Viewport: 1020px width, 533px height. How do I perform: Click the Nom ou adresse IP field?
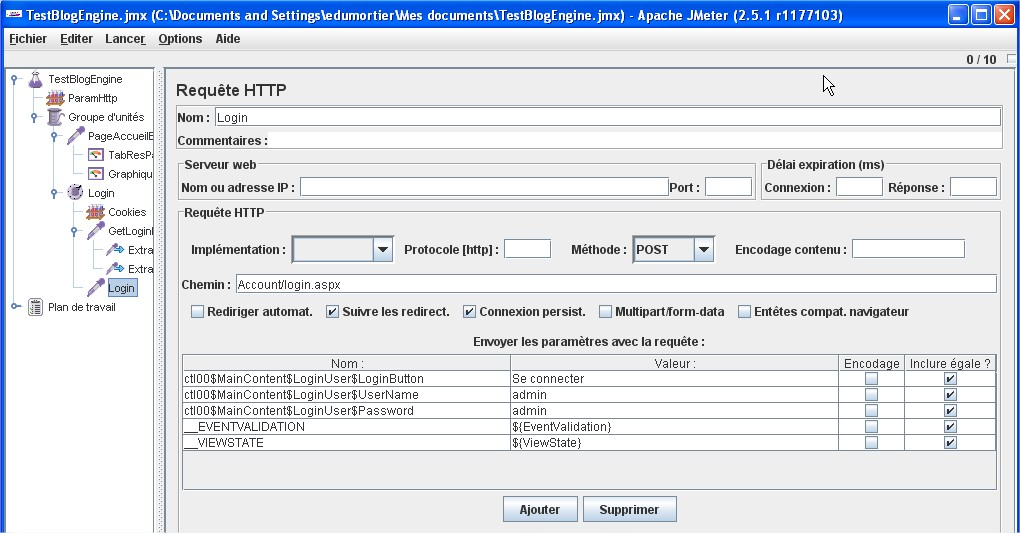(484, 187)
